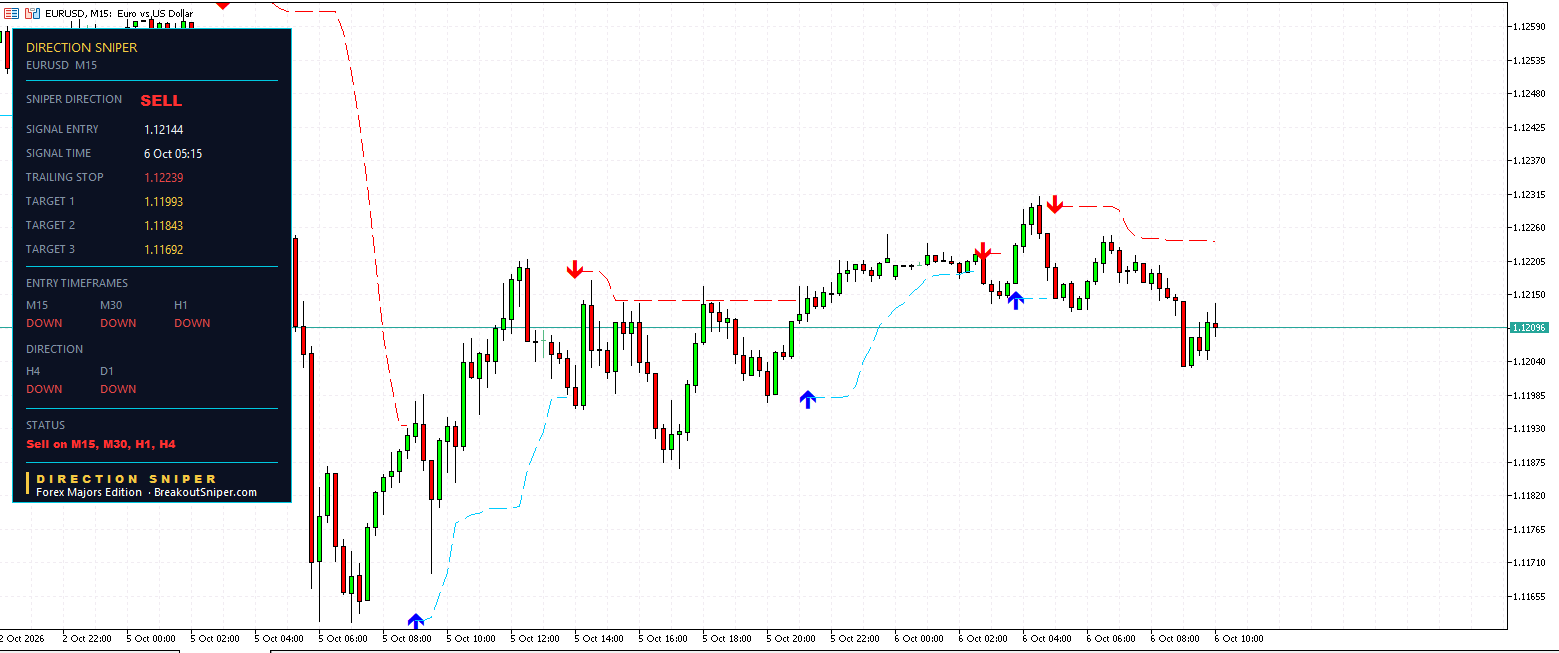The width and height of the screenshot is (1559, 653).
Task: Click the 'DOWN' reading under M15
Action: tap(44, 323)
